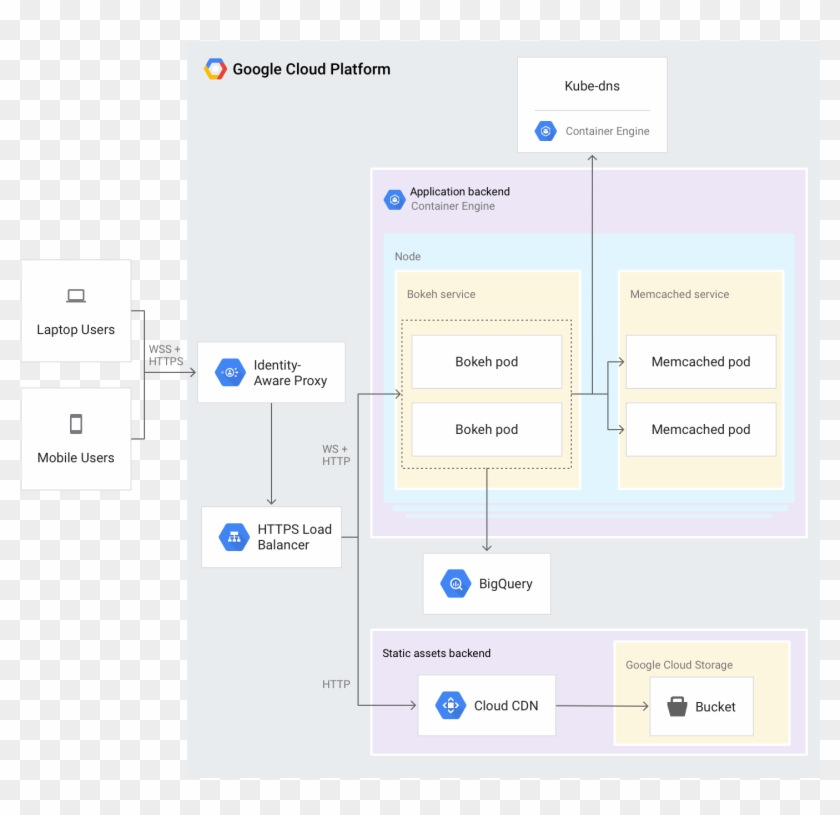Click the Bucket icon in Cloud Storage
Screen dimensions: 840x815
pos(677,706)
